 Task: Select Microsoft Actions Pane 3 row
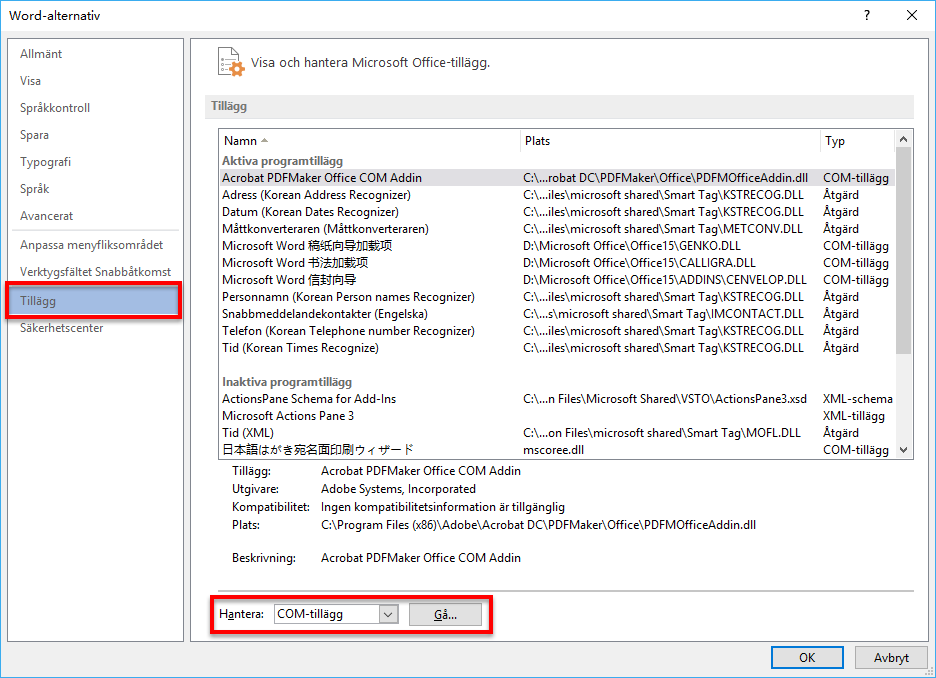coord(557,416)
